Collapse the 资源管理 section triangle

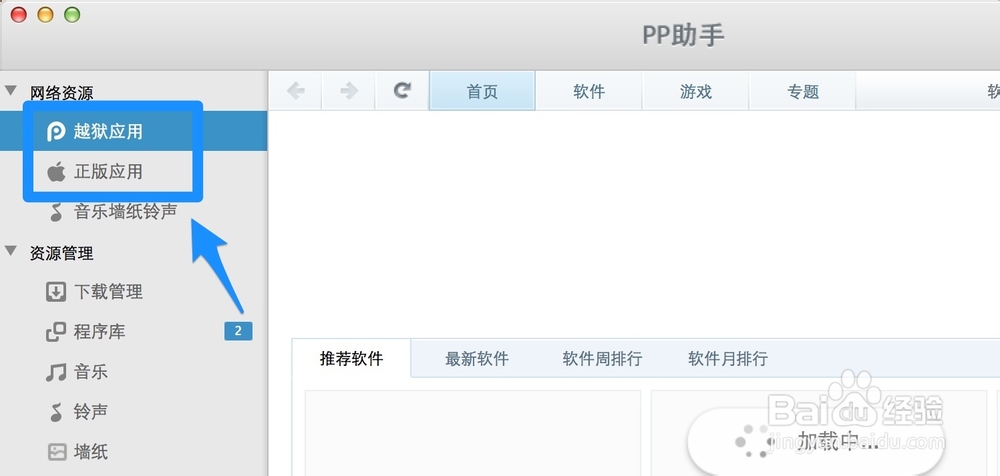click(x=11, y=251)
